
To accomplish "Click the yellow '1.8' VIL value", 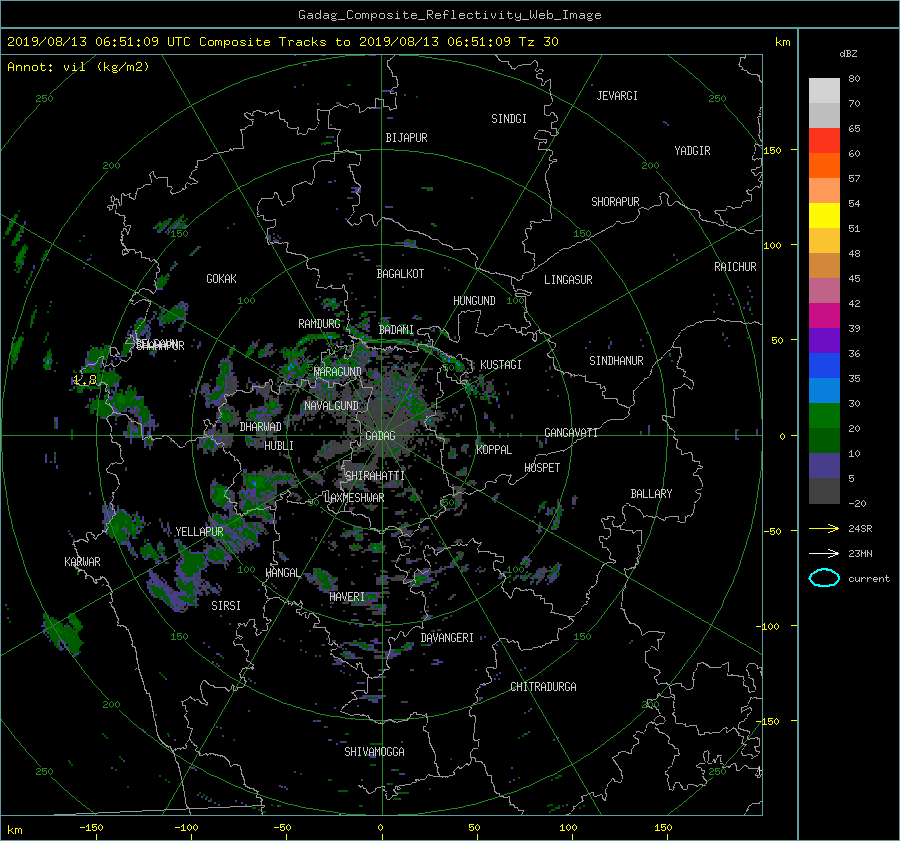I will tap(85, 379).
